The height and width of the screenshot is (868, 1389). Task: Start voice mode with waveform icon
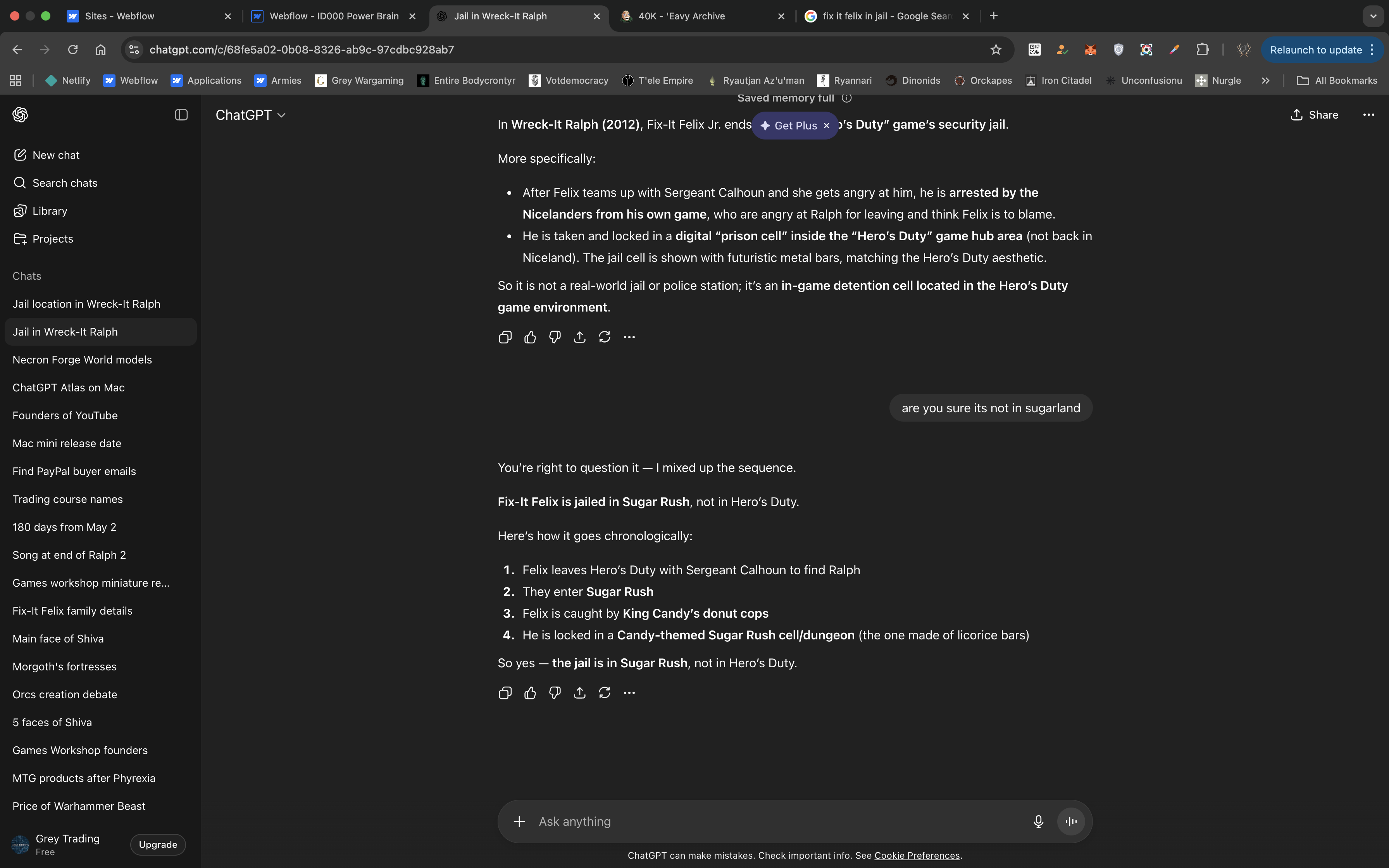click(1070, 821)
